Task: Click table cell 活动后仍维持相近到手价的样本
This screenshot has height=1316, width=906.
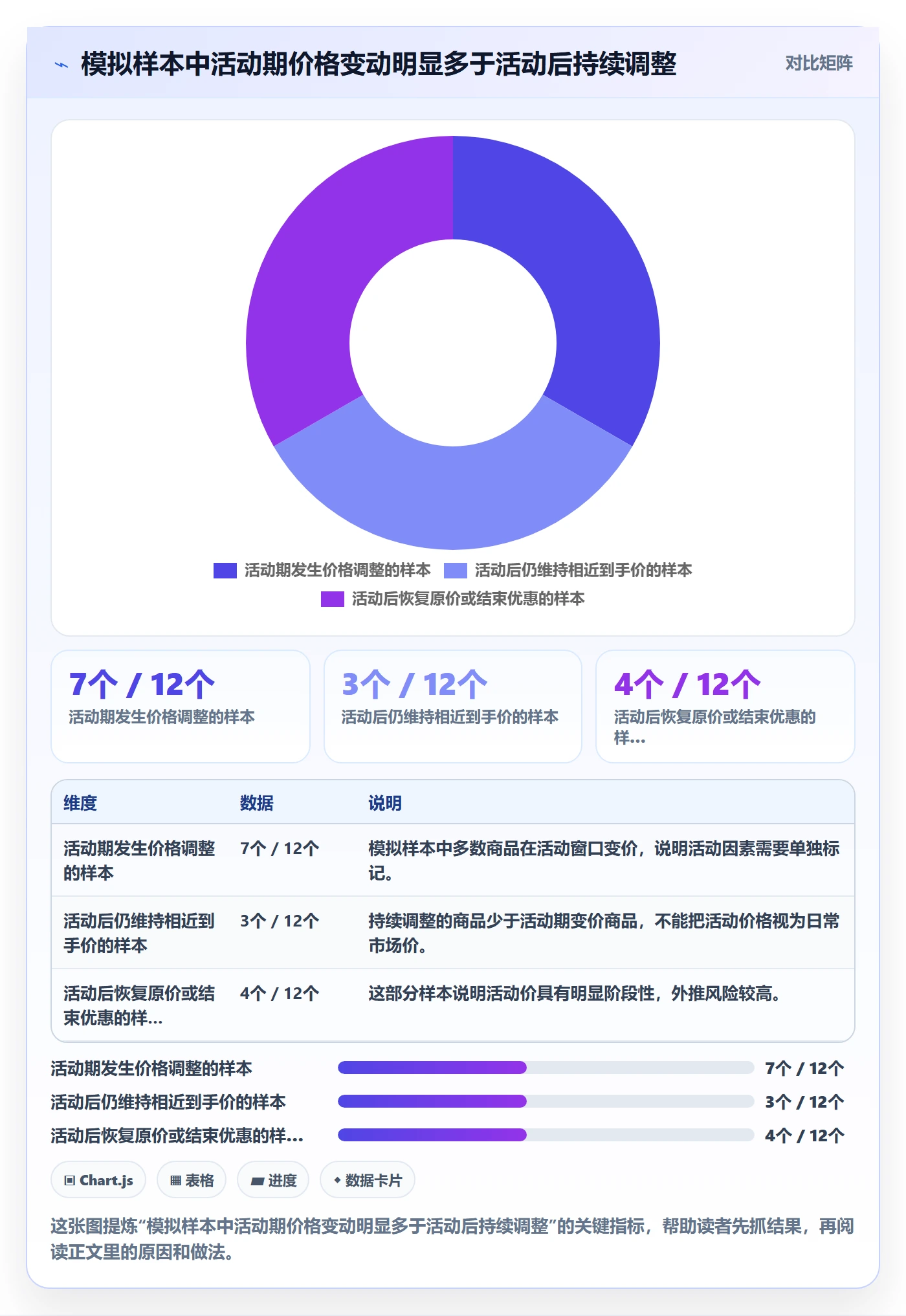Action: (x=139, y=933)
